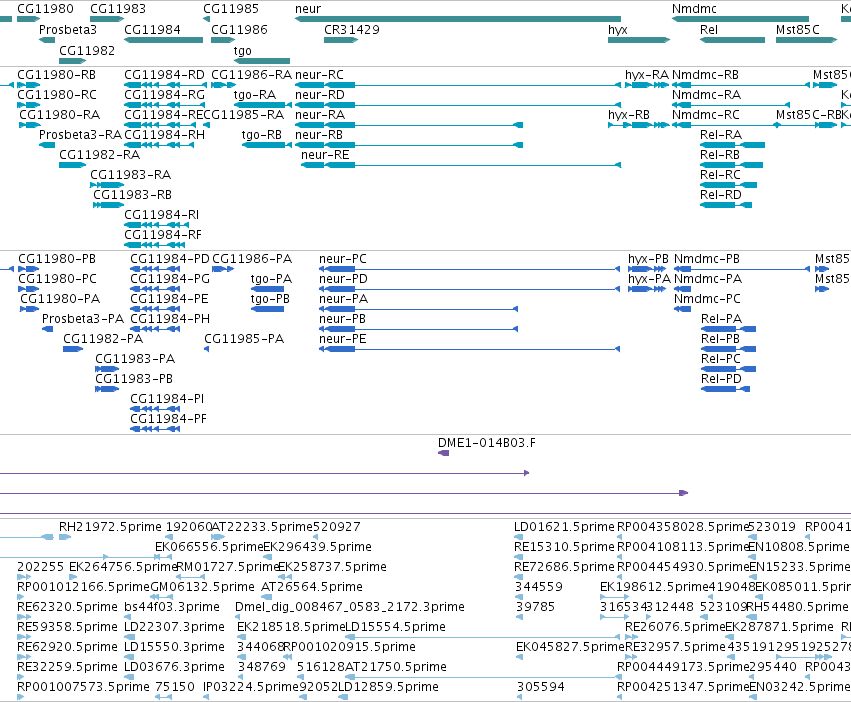Select the neur-RB transcript
851x702 pixels.
[x=409, y=145]
